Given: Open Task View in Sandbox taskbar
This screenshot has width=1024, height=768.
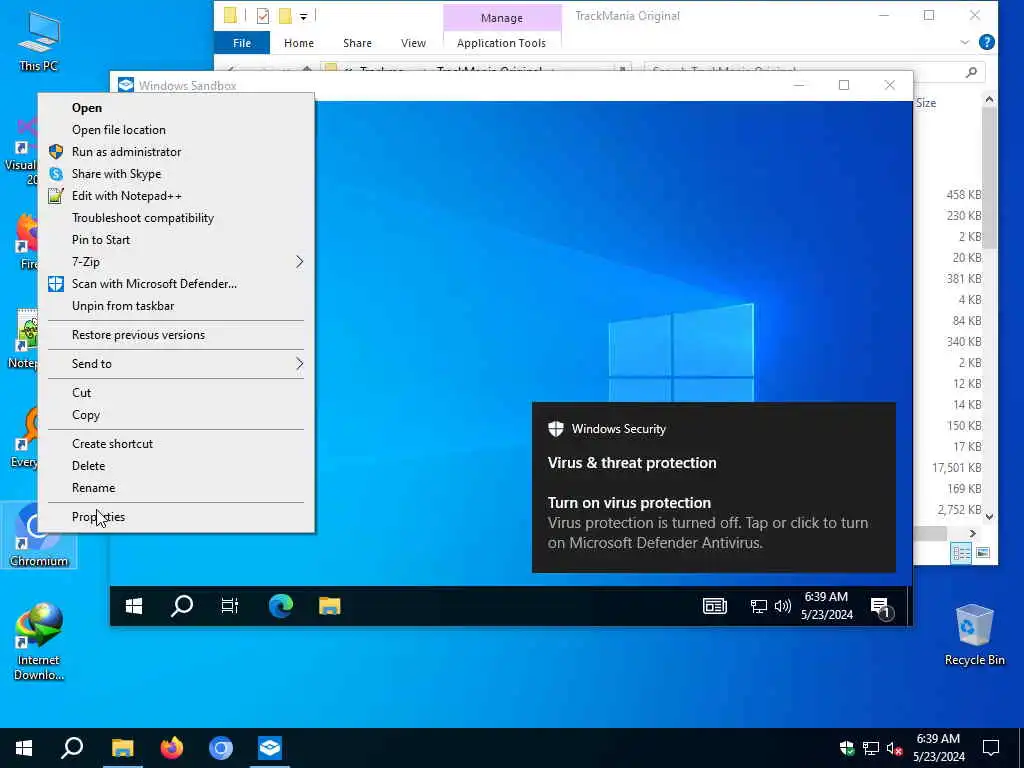Looking at the screenshot, I should (230, 607).
